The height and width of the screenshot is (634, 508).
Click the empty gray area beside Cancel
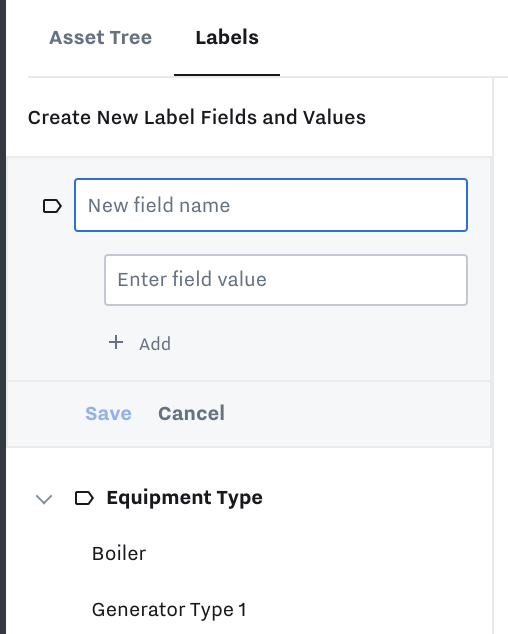[356, 414]
